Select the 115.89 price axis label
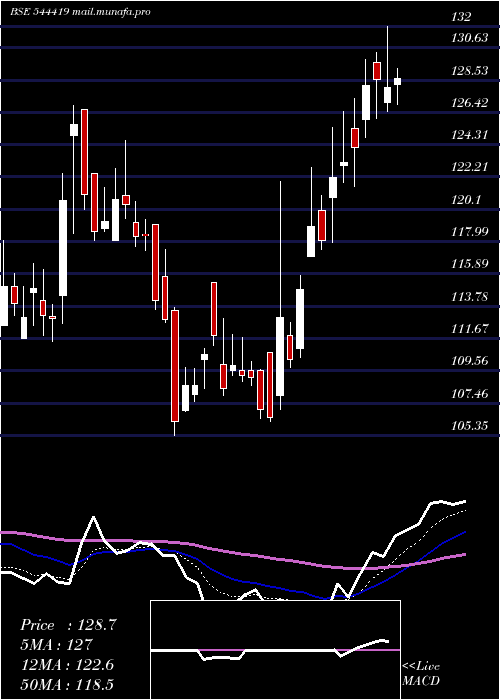The height and width of the screenshot is (700, 500). pyautogui.click(x=470, y=264)
